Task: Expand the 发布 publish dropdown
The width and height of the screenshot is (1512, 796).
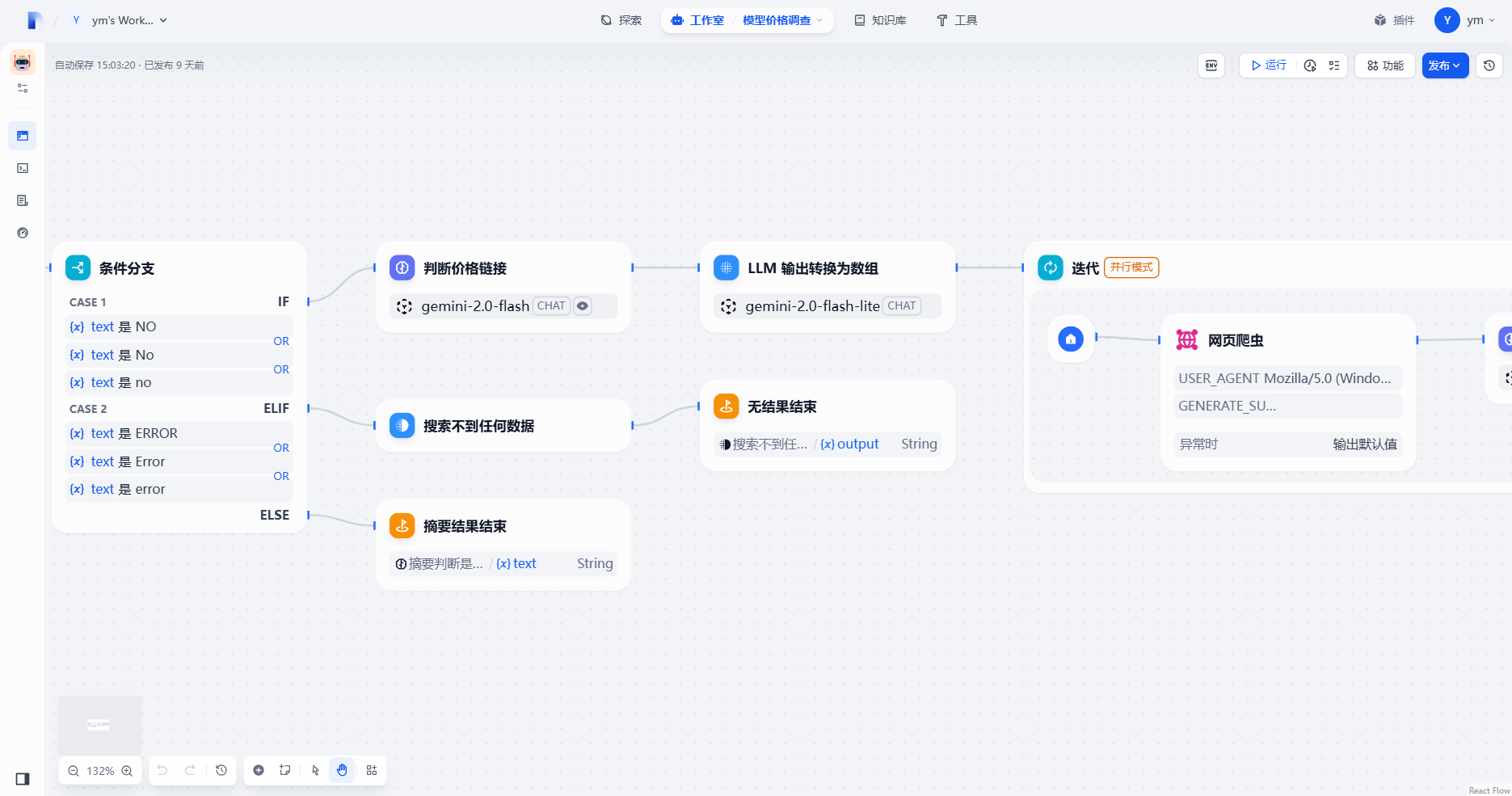Action: (1444, 65)
